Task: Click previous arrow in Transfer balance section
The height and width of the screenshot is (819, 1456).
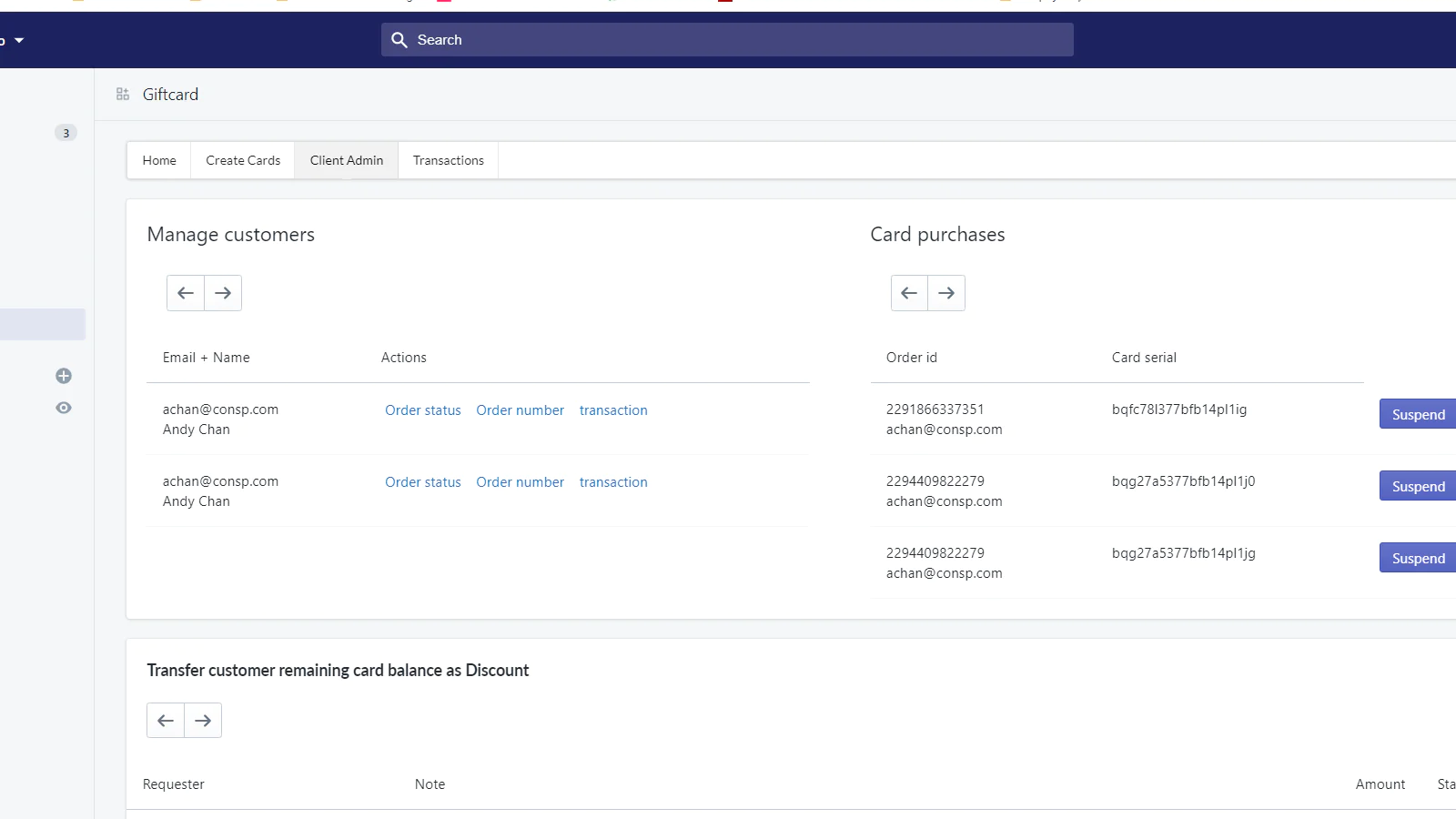Action: tap(166, 721)
